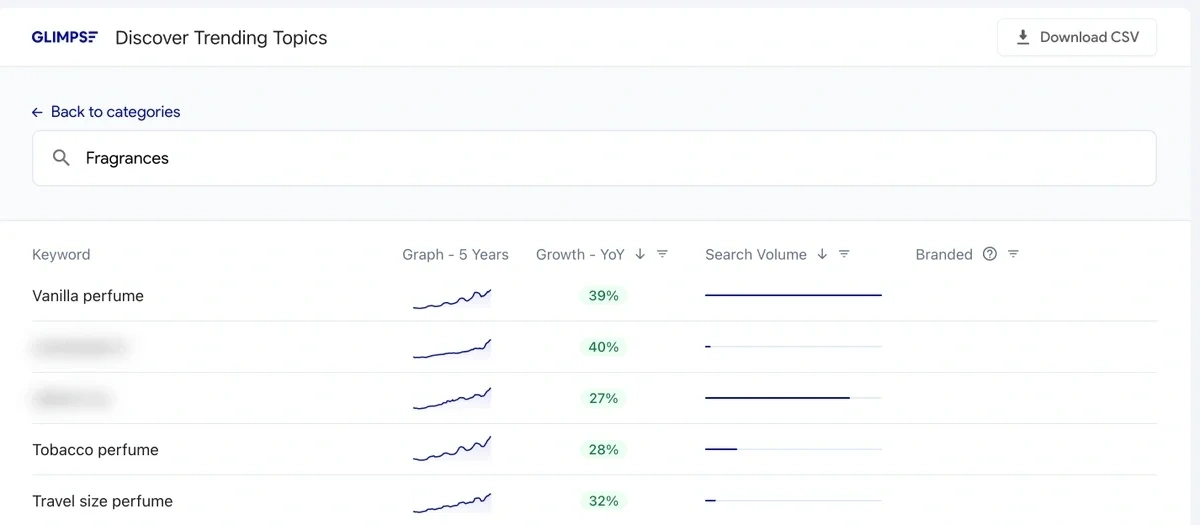Select the Tobacco perfume keyword row
This screenshot has width=1200, height=525.
pos(95,450)
